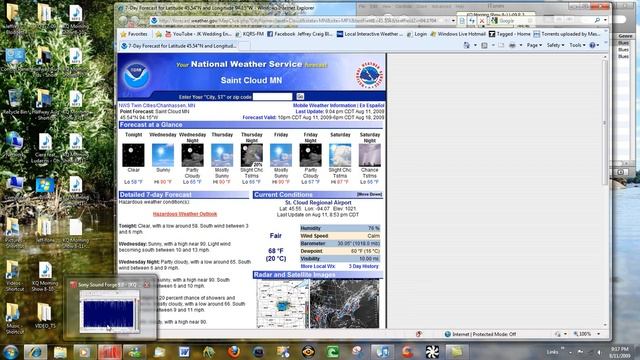Click NWS Twin Cities/Chanhassen, MN link
Screen dimensions: 640x360
[157, 105]
